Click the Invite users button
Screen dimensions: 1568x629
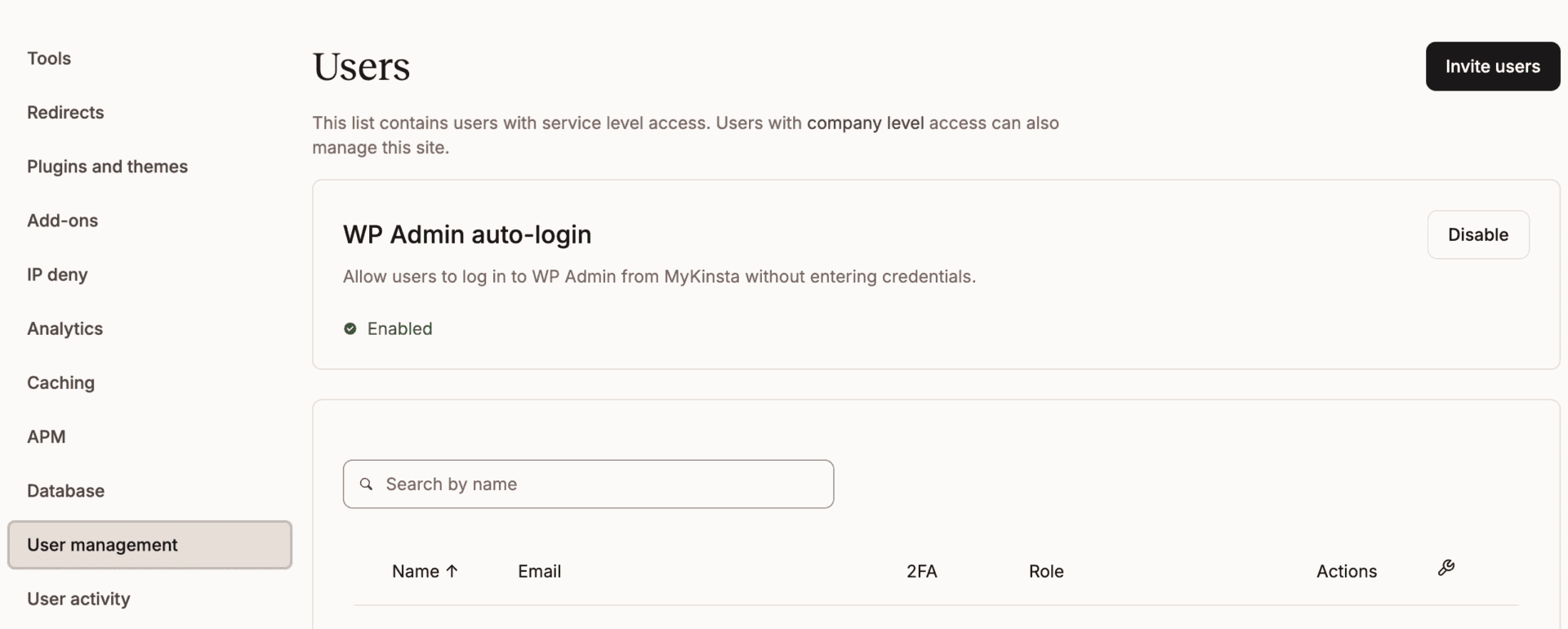point(1491,66)
